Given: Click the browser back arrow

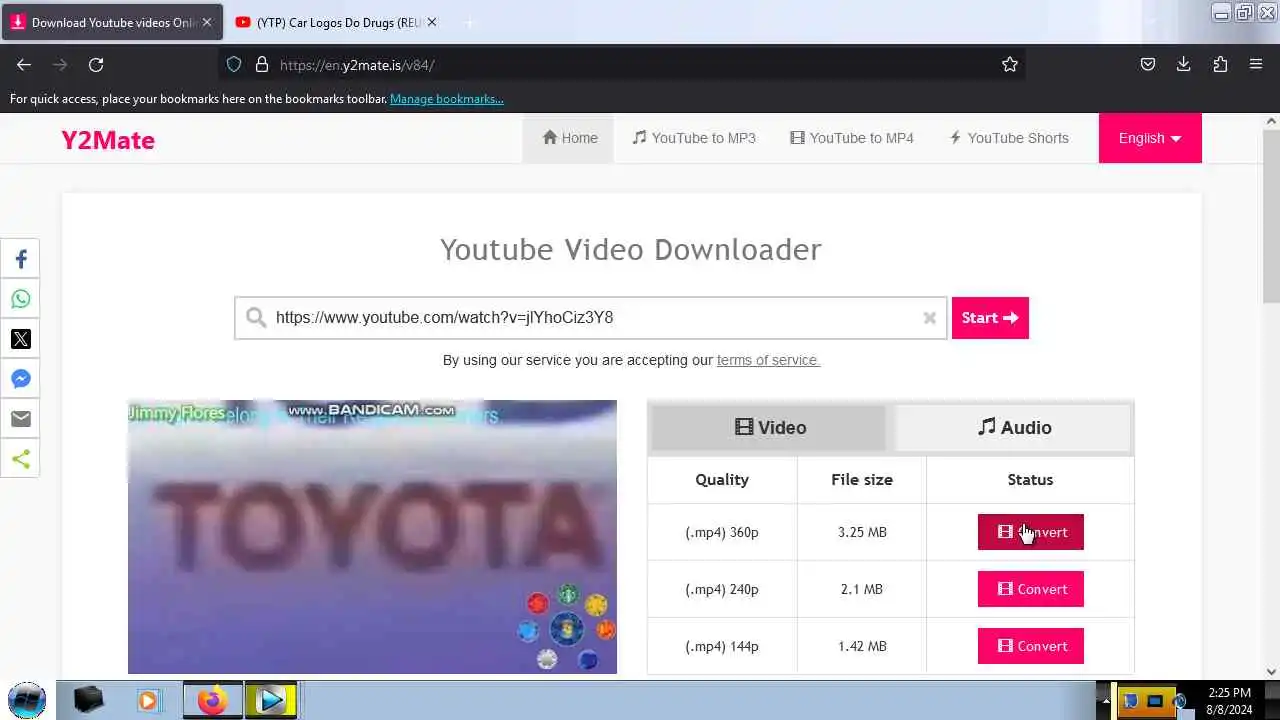Looking at the screenshot, I should click(24, 64).
